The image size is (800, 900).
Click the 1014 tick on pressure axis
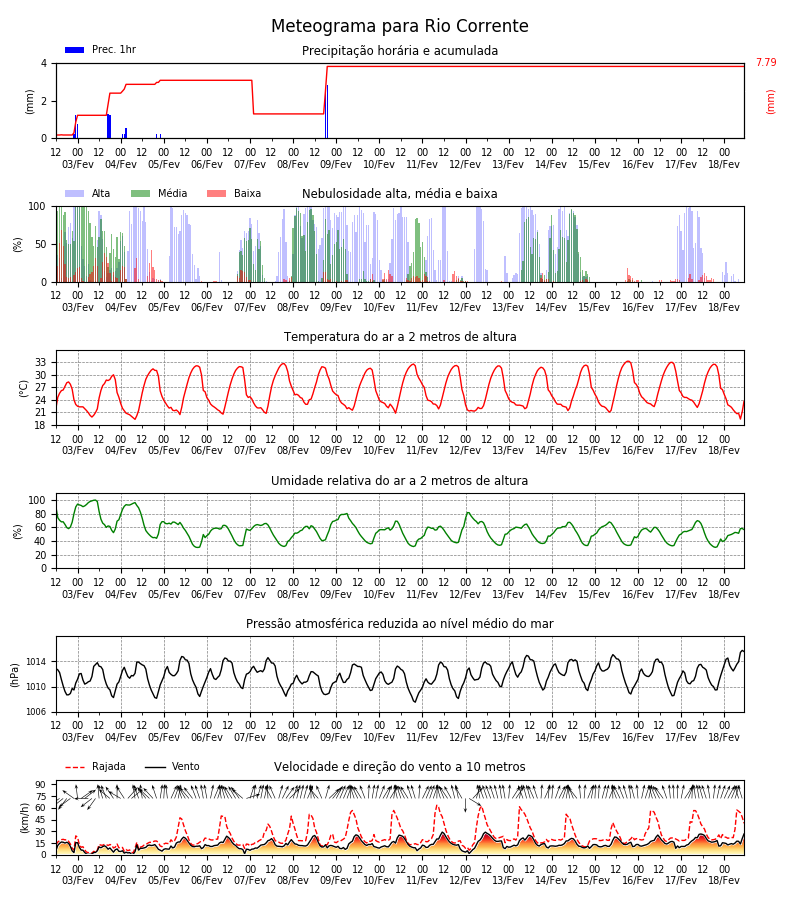pyautogui.click(x=36, y=662)
